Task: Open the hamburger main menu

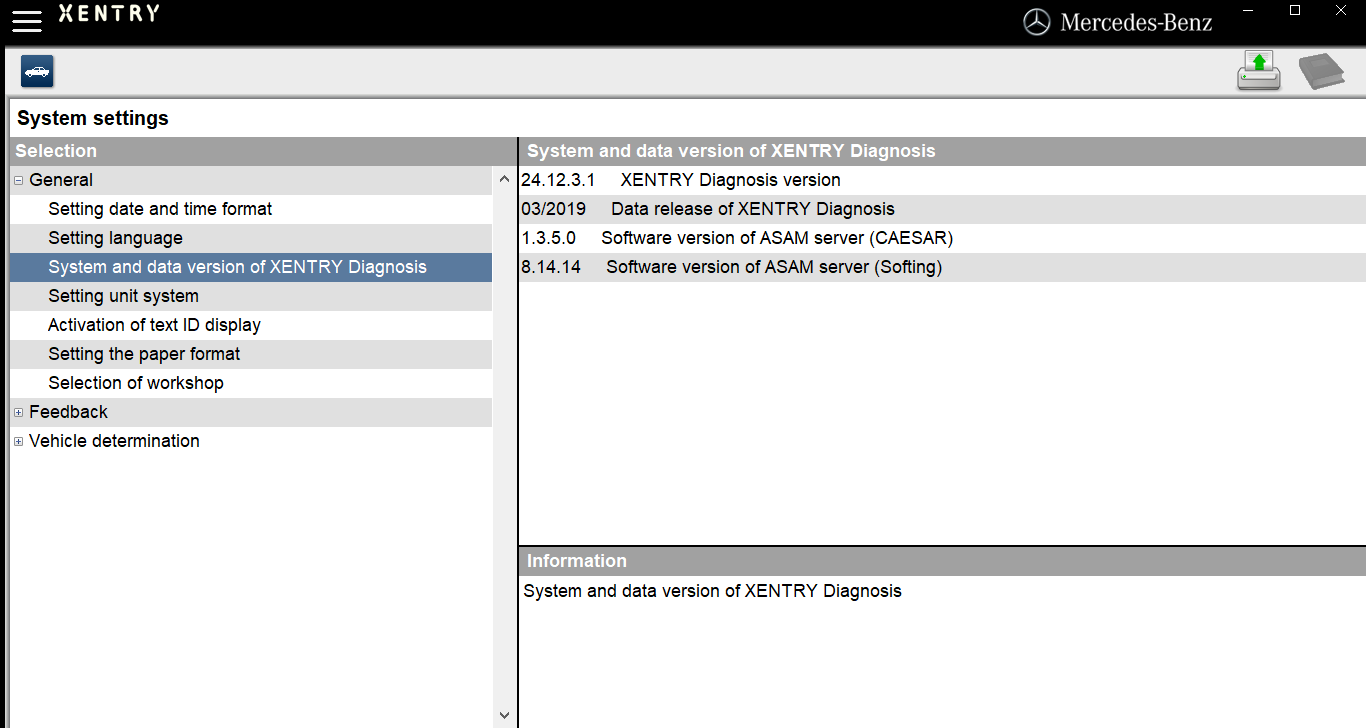Action: 27,21
